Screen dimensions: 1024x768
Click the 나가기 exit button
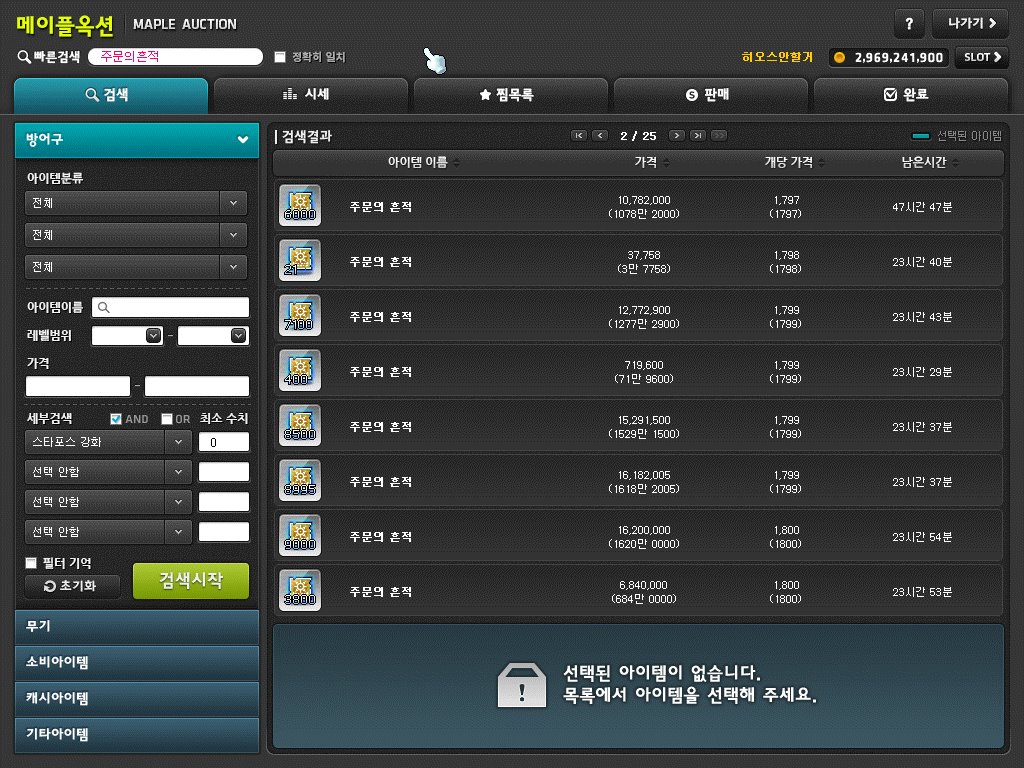[971, 24]
